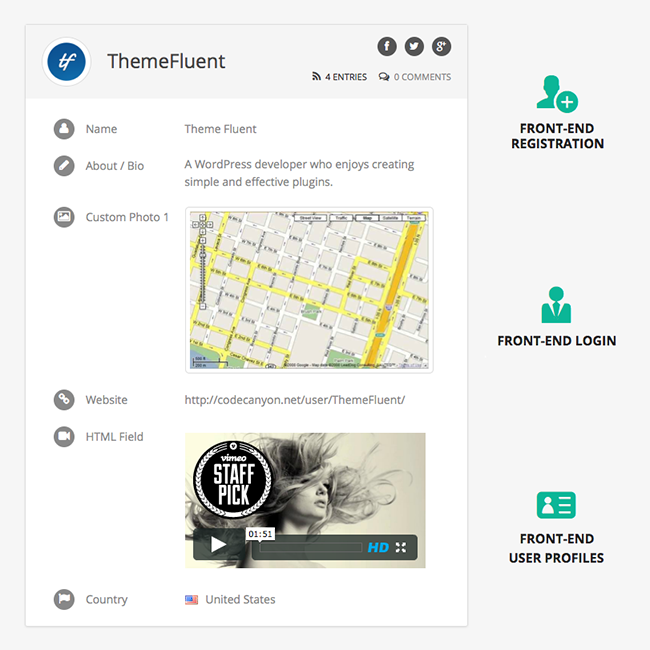
Task: Open the Google Plus social icon
Action: pyautogui.click(x=441, y=46)
